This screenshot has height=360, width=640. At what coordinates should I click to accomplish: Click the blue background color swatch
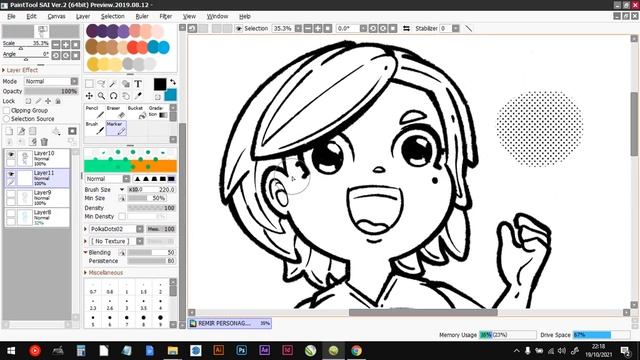tap(171, 95)
